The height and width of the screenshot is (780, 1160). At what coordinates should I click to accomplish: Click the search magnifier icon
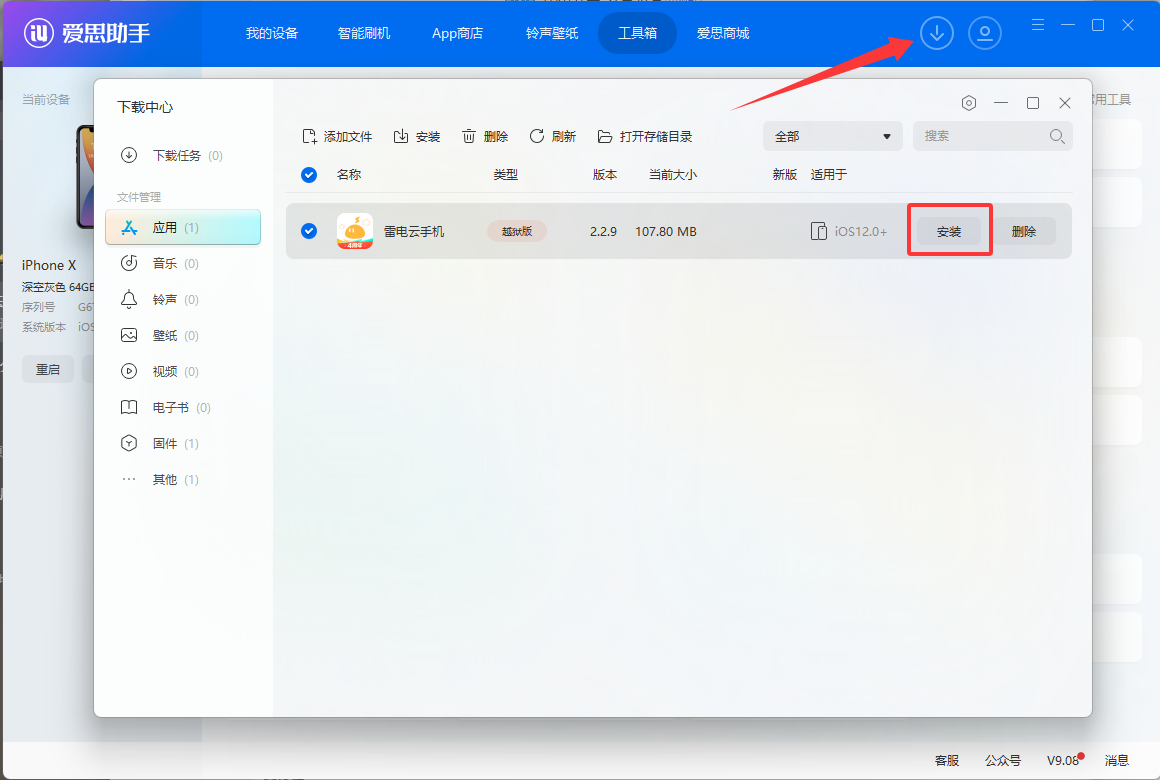point(1057,136)
